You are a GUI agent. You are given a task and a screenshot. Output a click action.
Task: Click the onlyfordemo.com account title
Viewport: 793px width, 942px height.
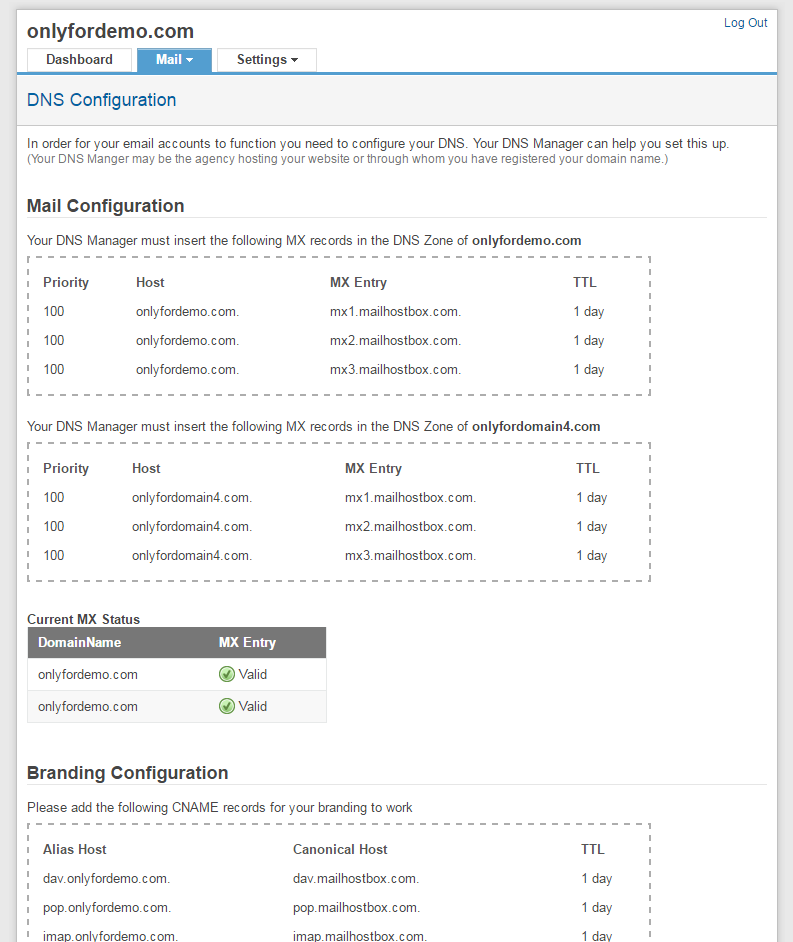pyautogui.click(x=110, y=31)
